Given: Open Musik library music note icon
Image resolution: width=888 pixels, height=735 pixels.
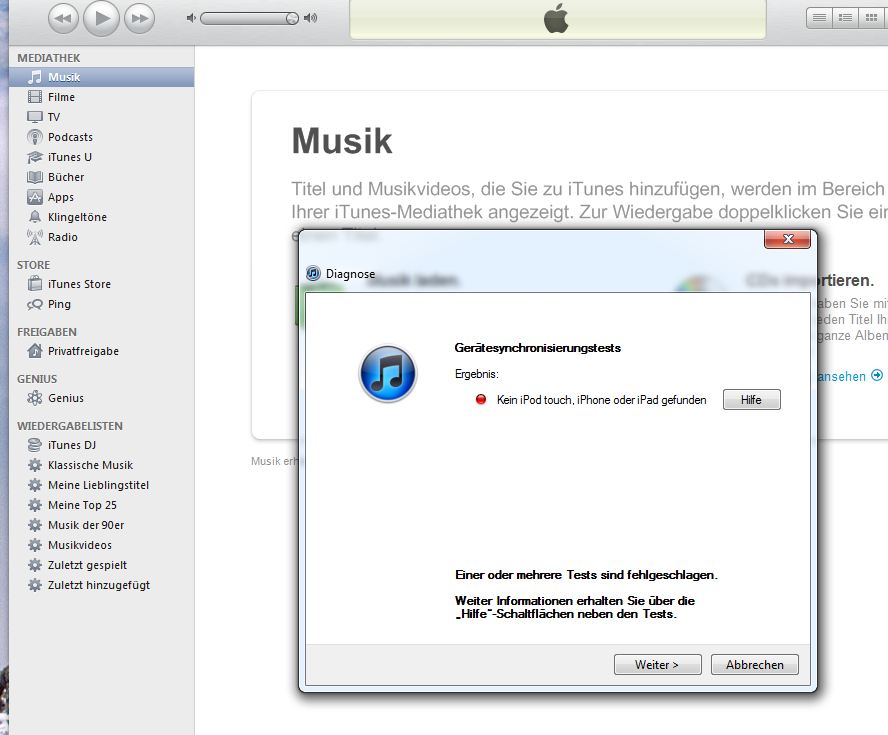Looking at the screenshot, I should (35, 77).
